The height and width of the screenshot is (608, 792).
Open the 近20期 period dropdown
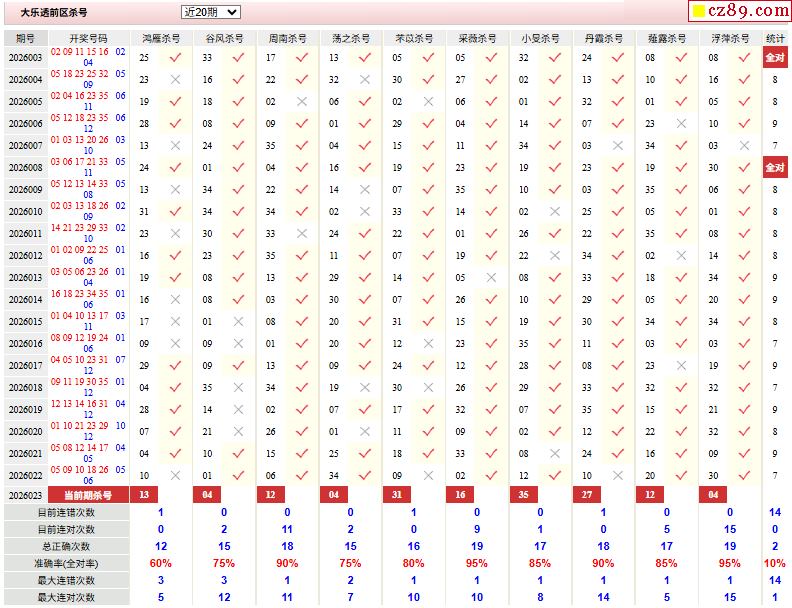[211, 12]
